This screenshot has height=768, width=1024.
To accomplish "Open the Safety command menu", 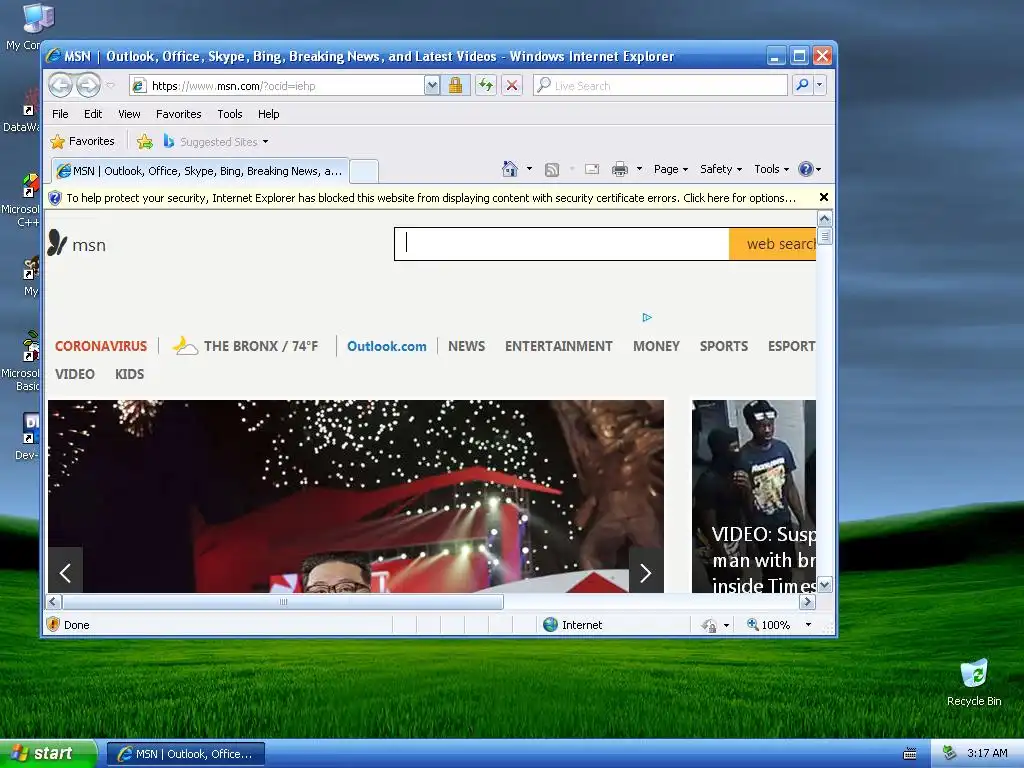I will [721, 169].
